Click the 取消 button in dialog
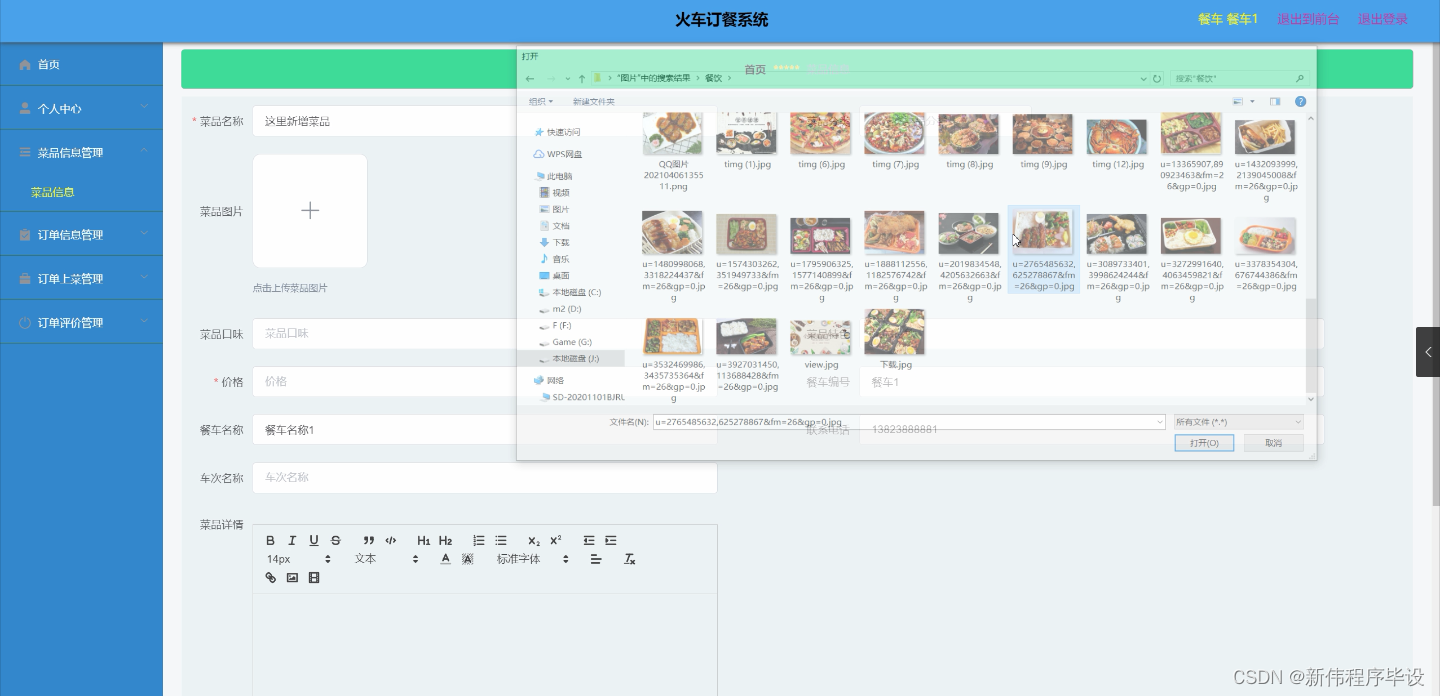 (1273, 443)
